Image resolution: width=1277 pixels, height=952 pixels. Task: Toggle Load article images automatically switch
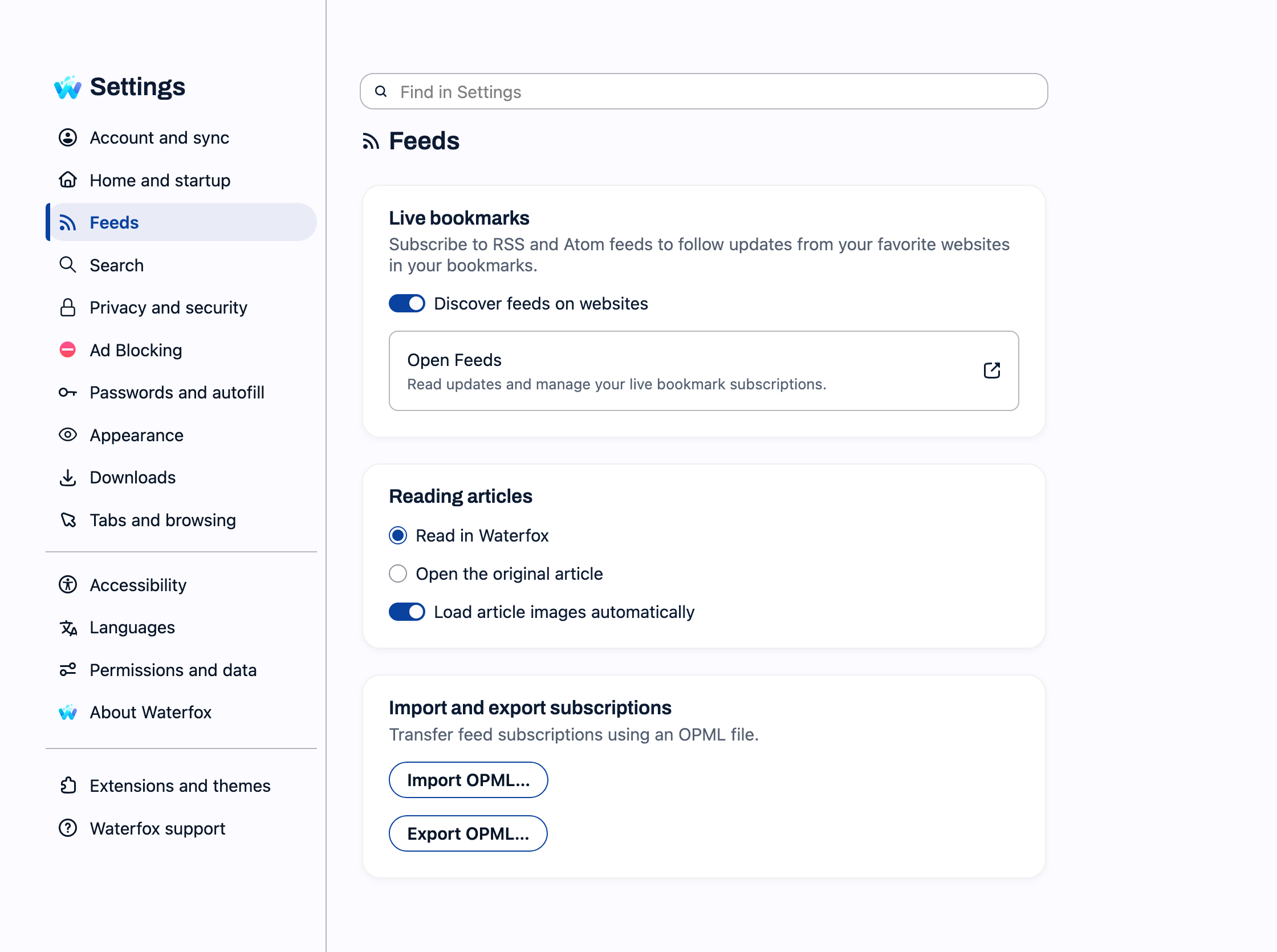pos(407,612)
